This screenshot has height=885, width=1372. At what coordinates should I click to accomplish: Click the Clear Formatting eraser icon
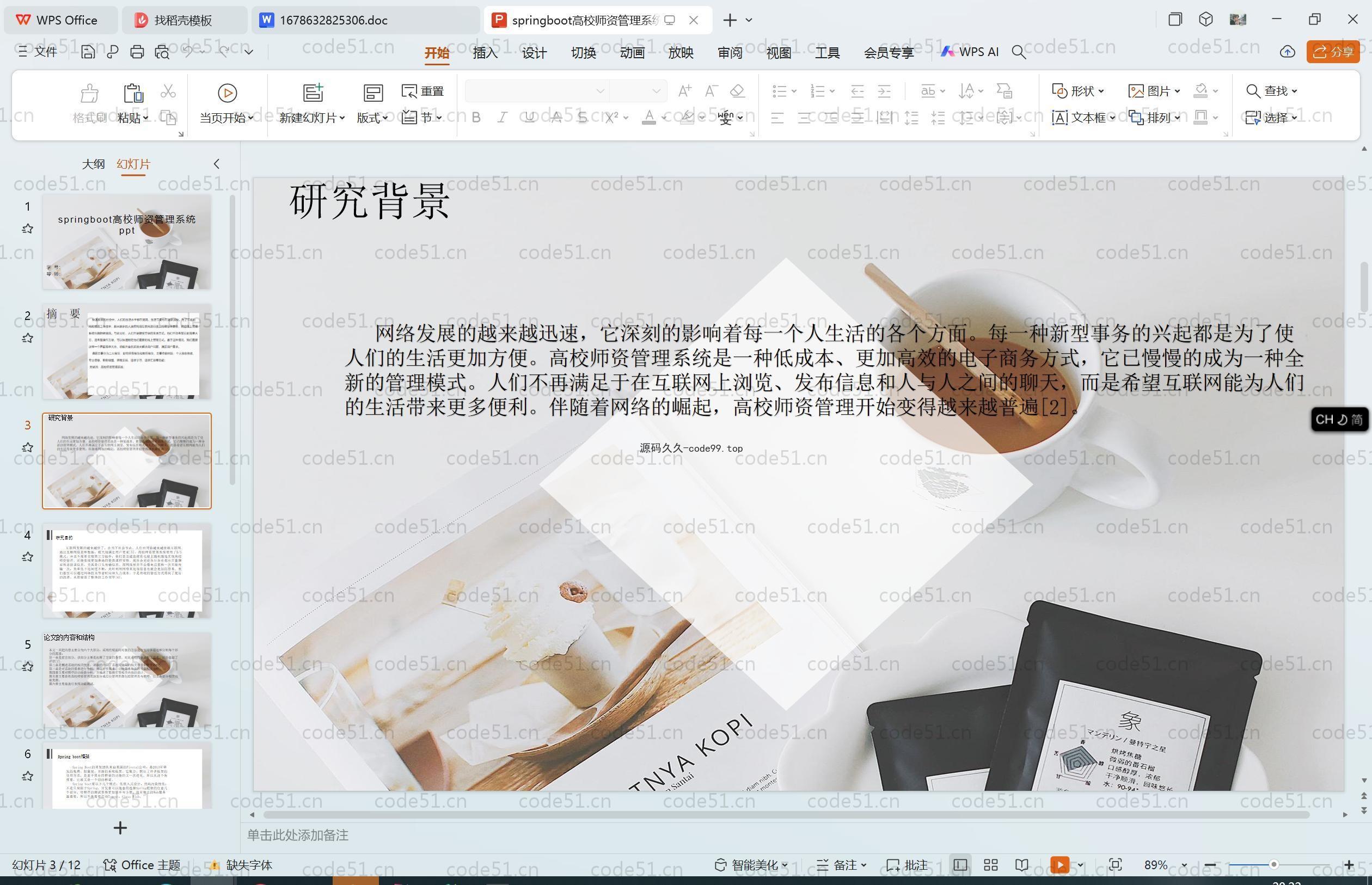(x=737, y=91)
